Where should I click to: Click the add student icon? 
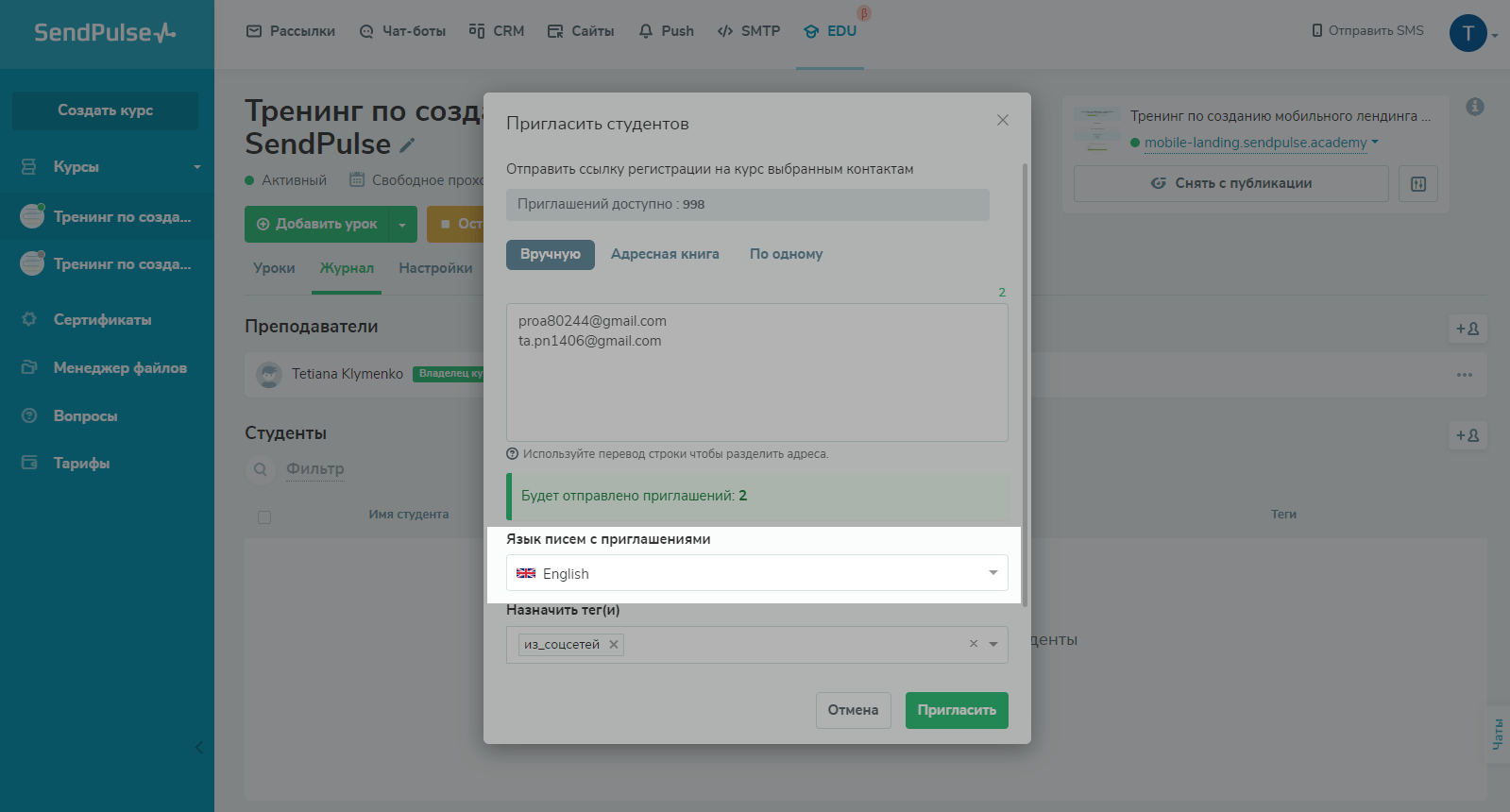pyautogui.click(x=1467, y=435)
